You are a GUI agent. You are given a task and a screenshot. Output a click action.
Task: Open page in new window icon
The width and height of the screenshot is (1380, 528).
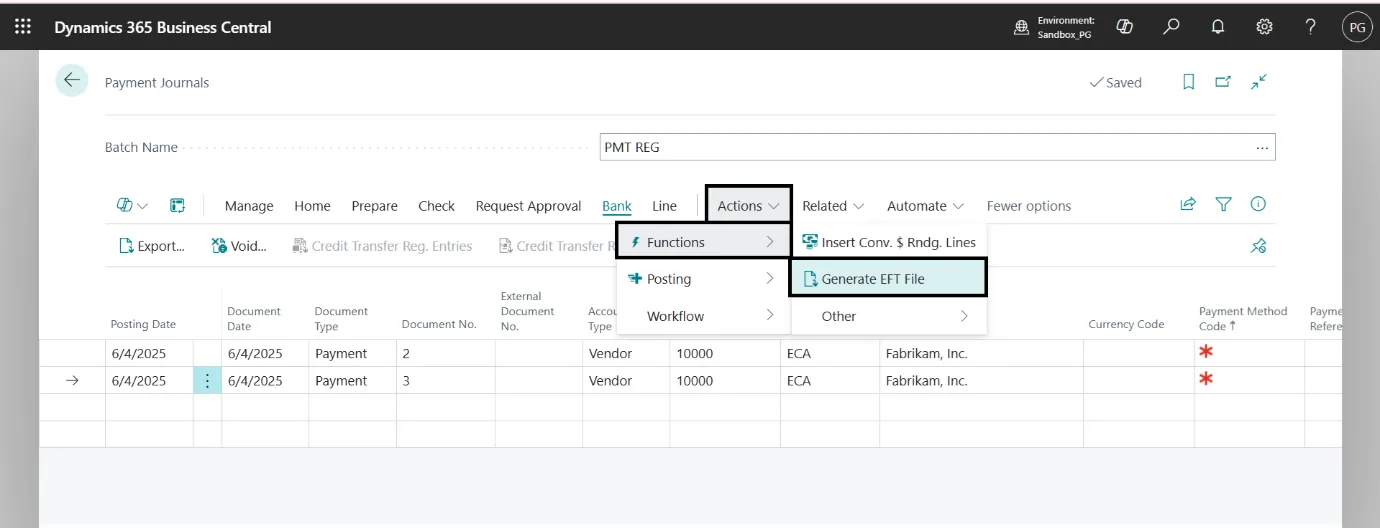coord(1223,82)
